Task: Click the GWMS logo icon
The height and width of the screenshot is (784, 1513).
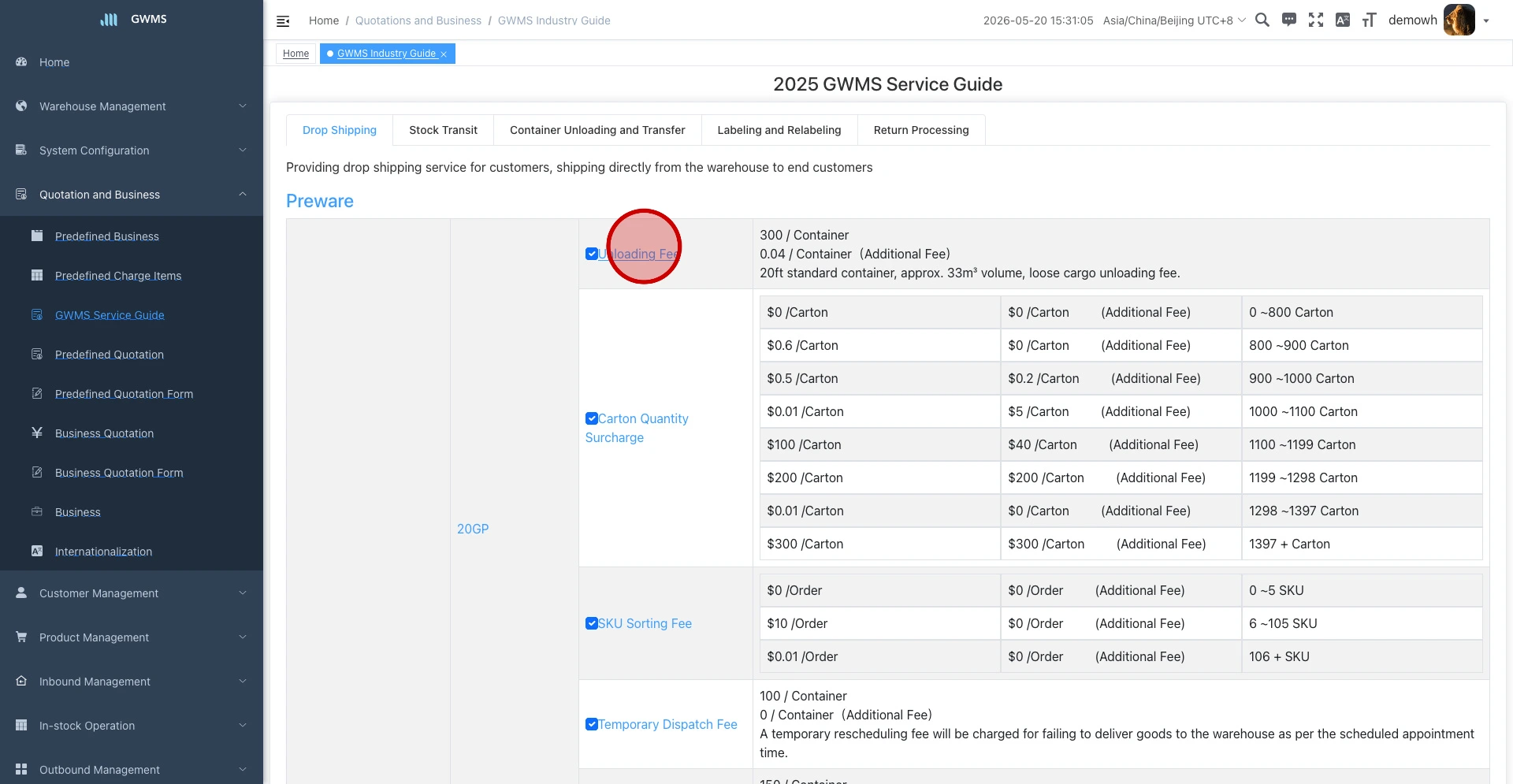Action: (x=109, y=20)
